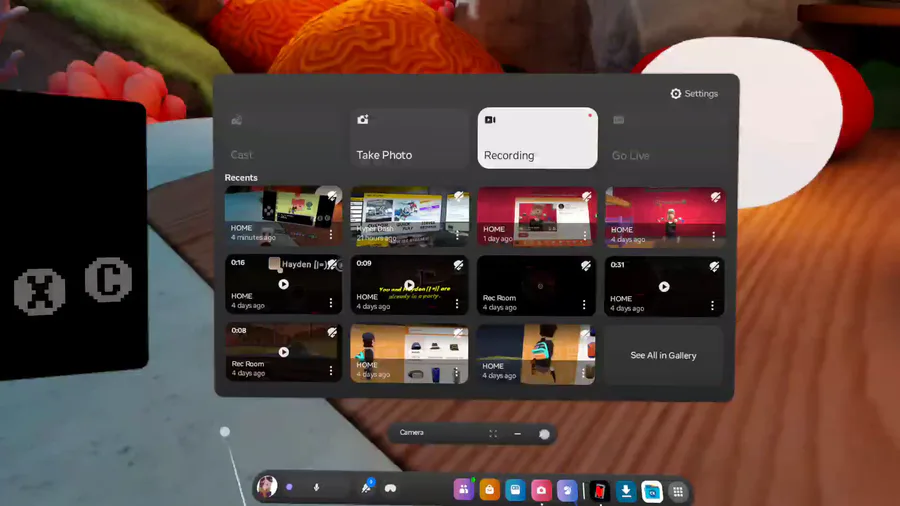900x506 pixels.
Task: Open HOME capture from 4 minutes ago
Action: (284, 215)
